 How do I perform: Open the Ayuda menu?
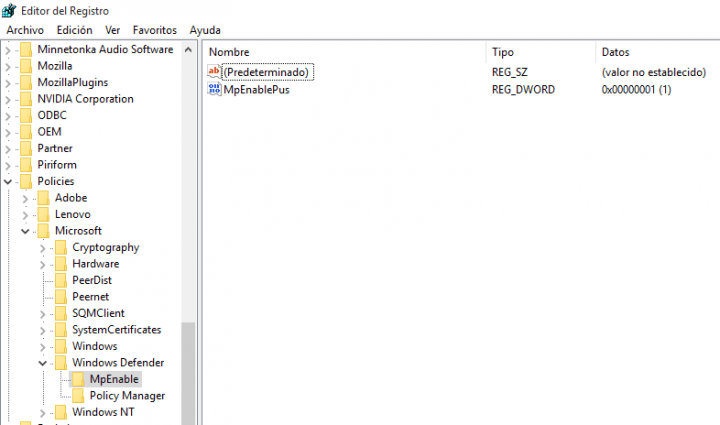205,30
